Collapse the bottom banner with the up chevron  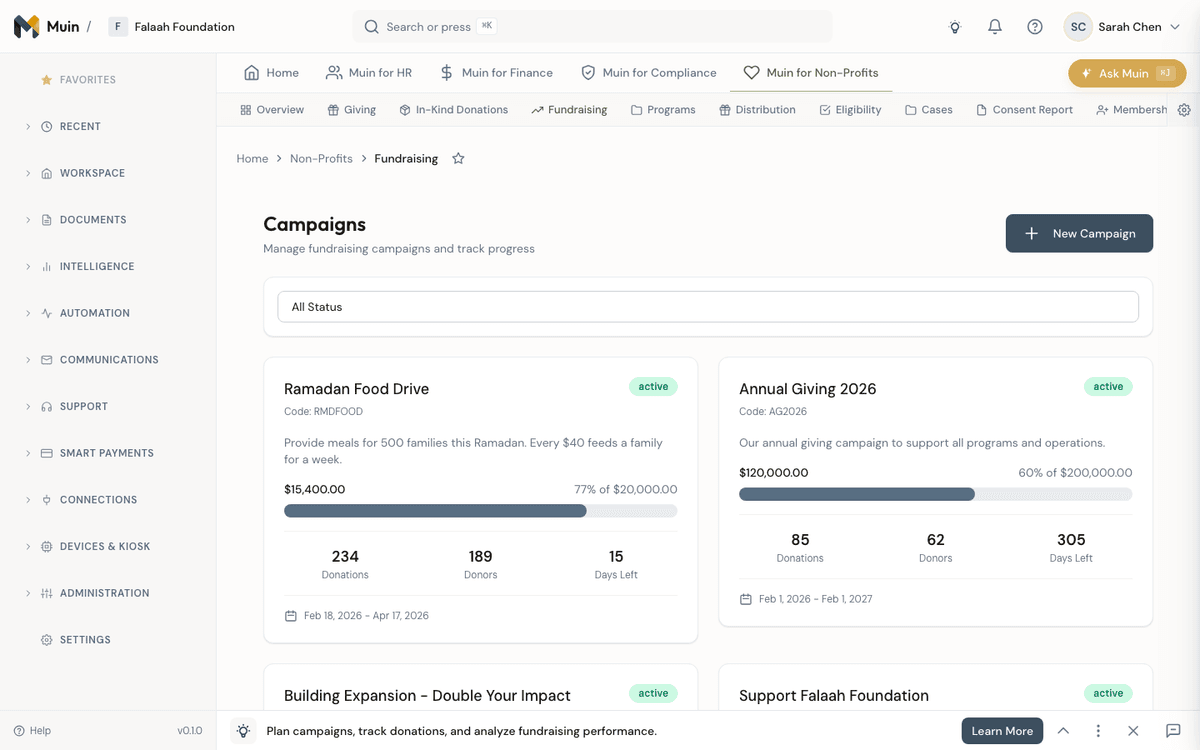pos(1063,731)
